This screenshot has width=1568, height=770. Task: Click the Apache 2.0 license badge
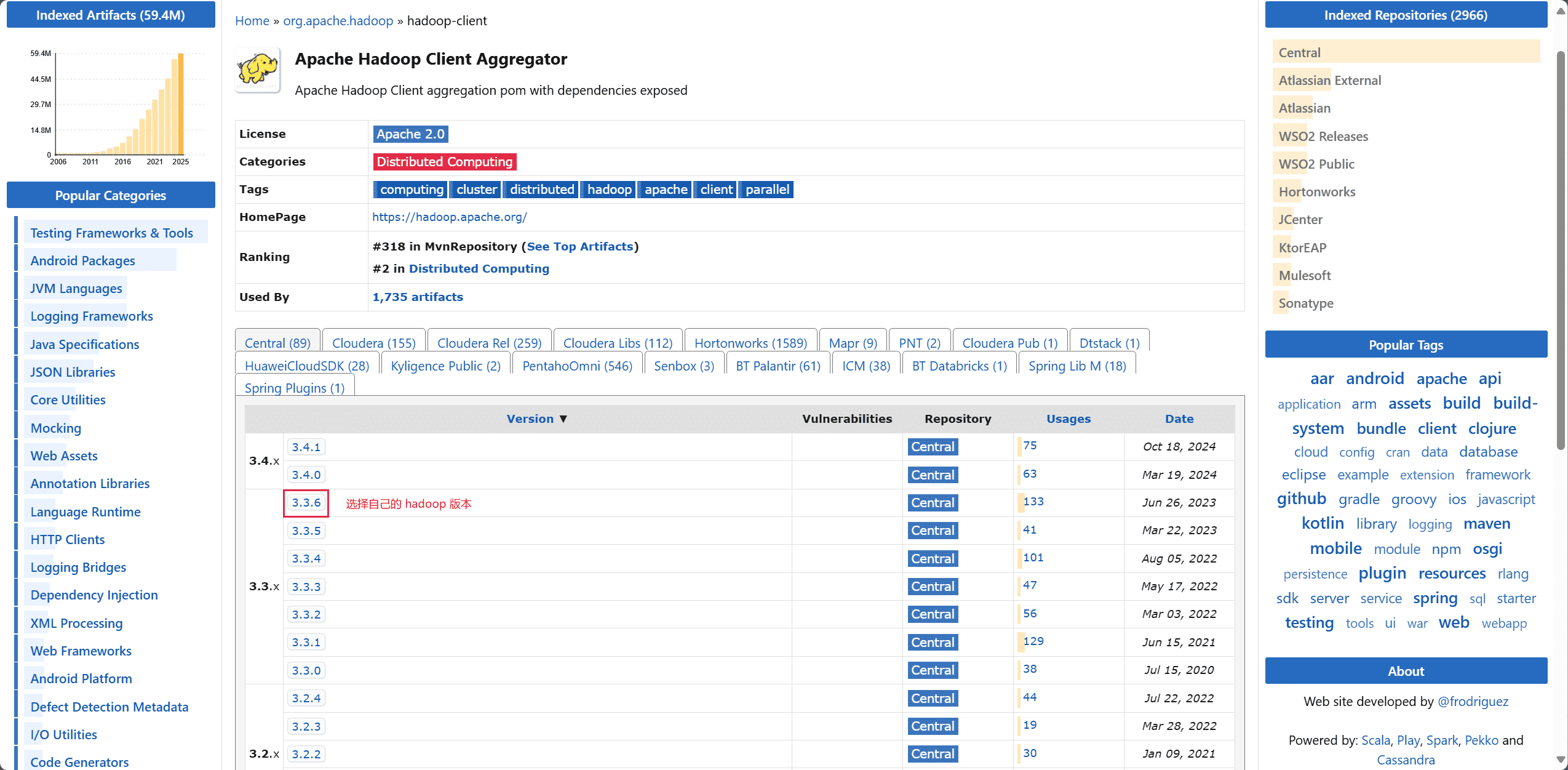coord(410,134)
